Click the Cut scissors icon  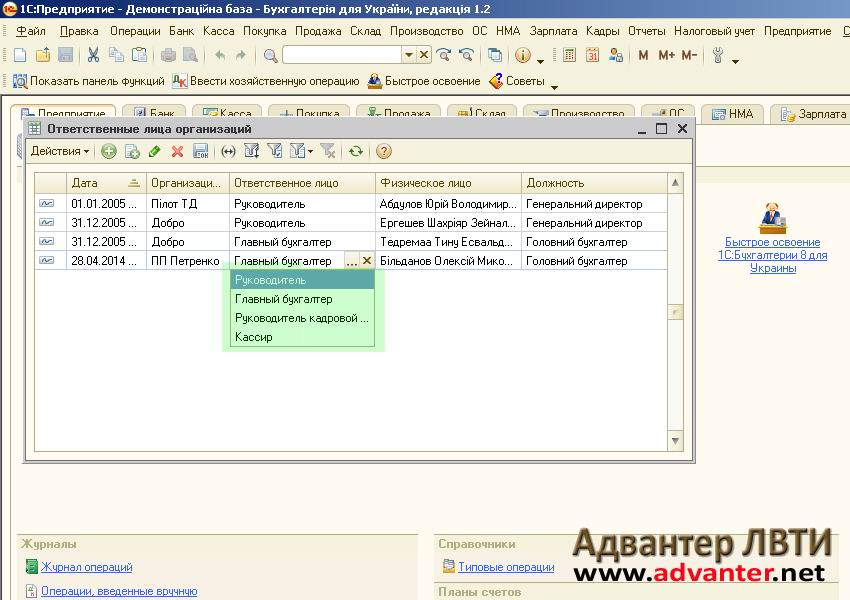coord(93,55)
